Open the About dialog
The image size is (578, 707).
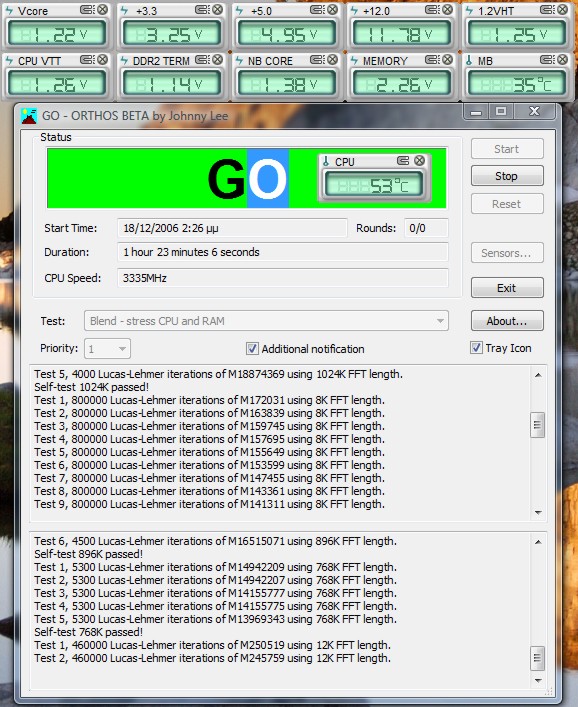[507, 321]
